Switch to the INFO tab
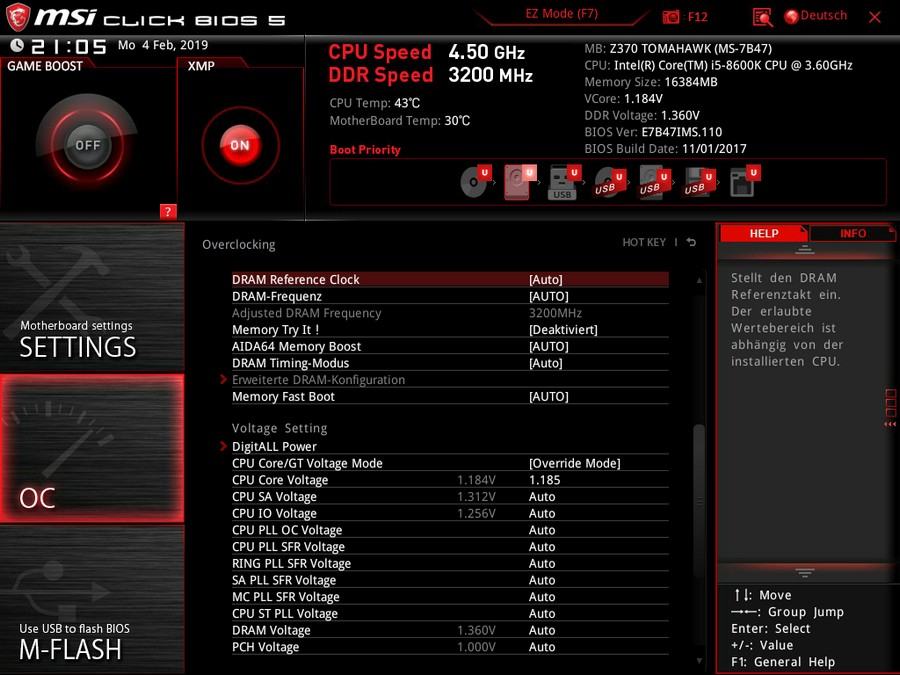This screenshot has width=900, height=675. 852,234
